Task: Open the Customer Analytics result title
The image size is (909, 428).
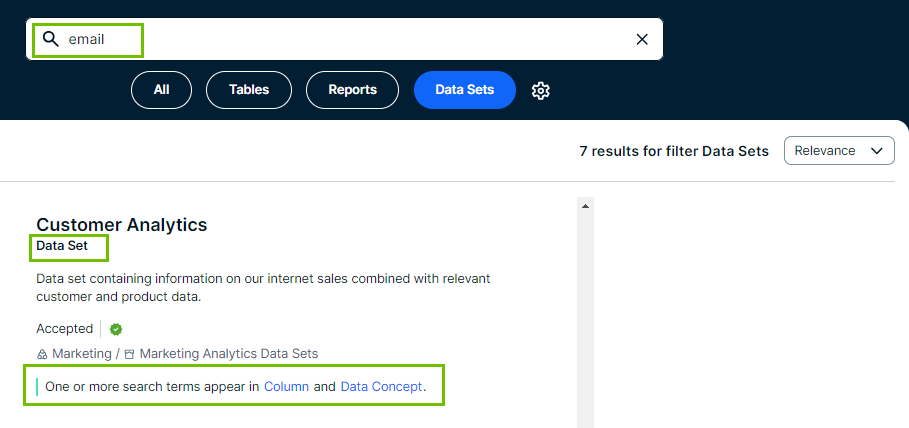Action: pos(121,225)
